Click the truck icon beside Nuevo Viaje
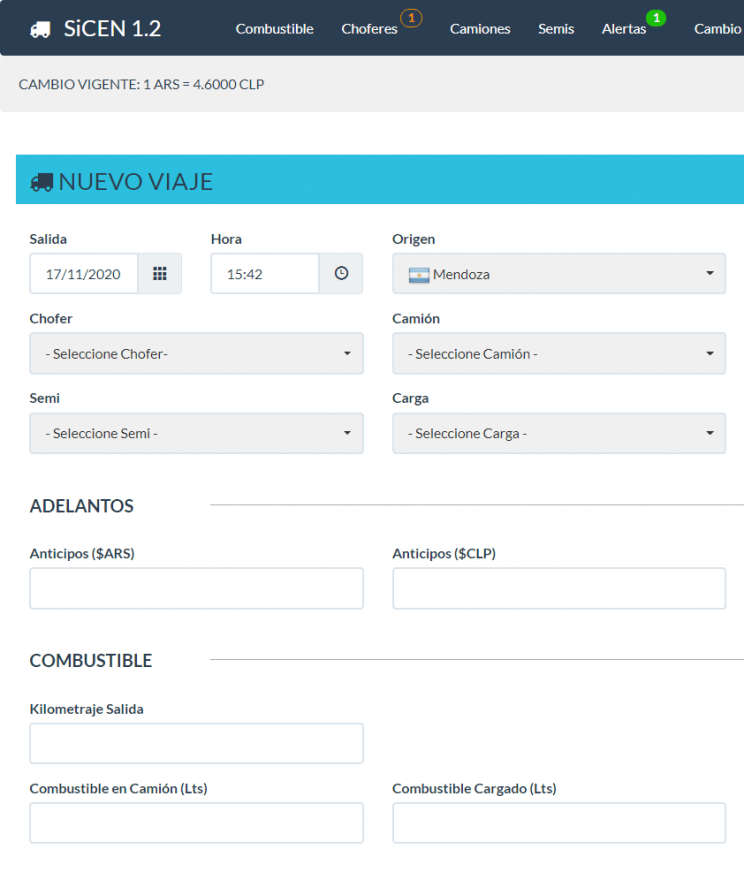 (x=42, y=182)
